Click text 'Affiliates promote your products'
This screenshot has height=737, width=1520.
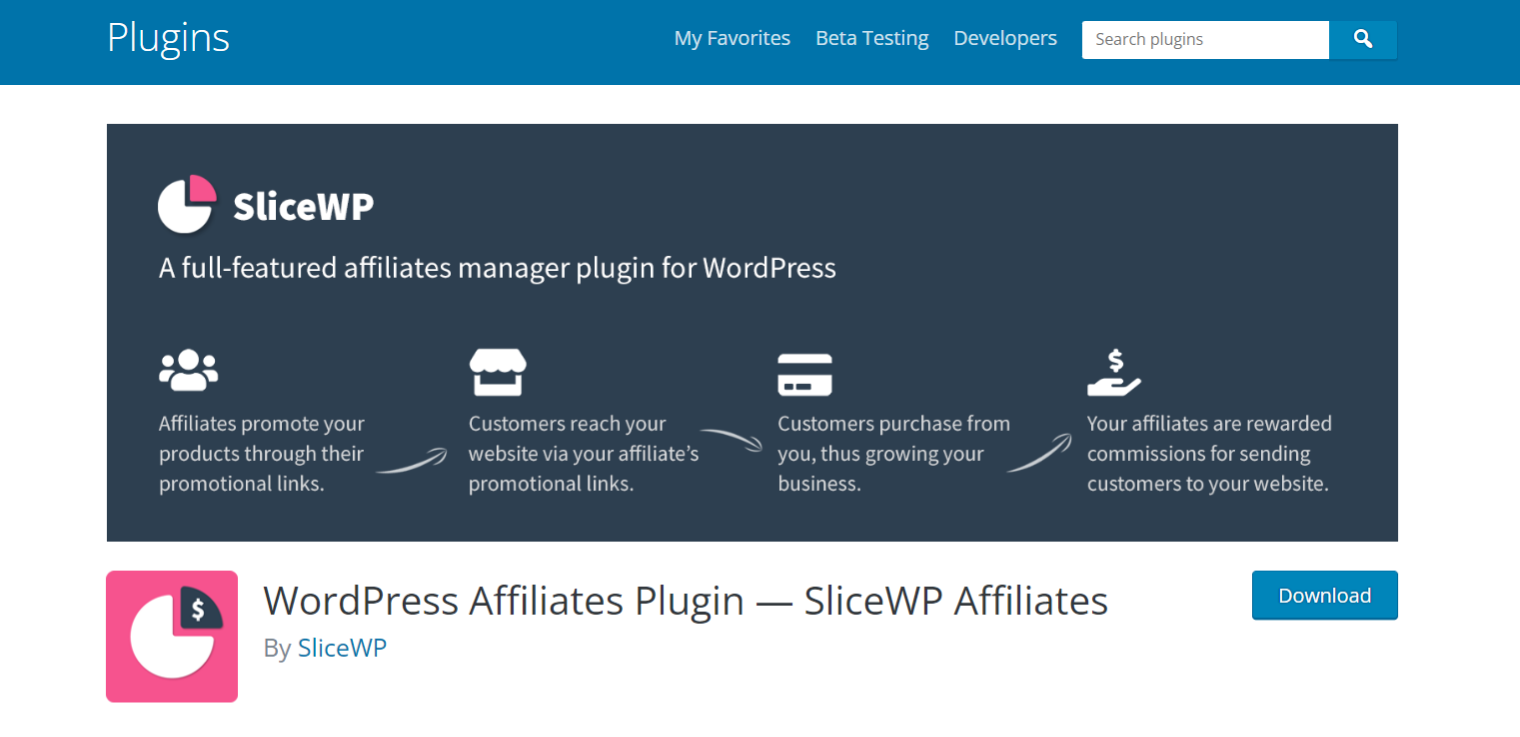(262, 454)
